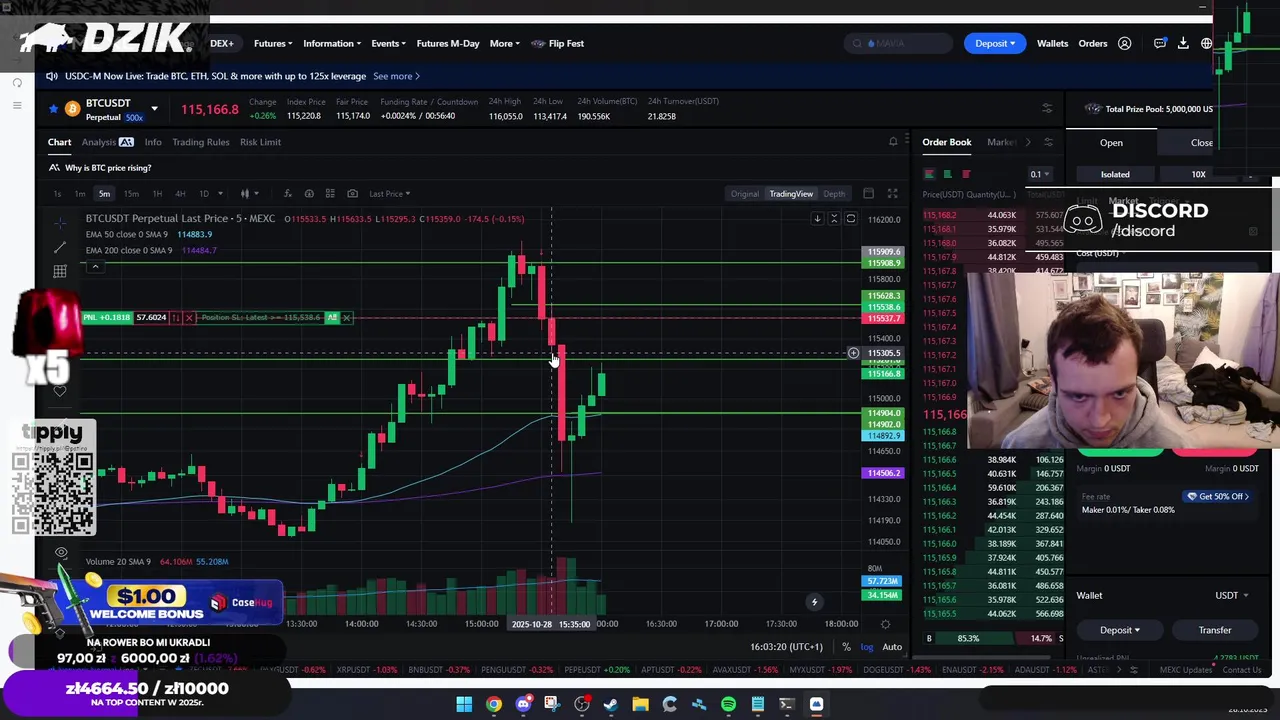Open the indicators (fx) menu

coord(287,194)
